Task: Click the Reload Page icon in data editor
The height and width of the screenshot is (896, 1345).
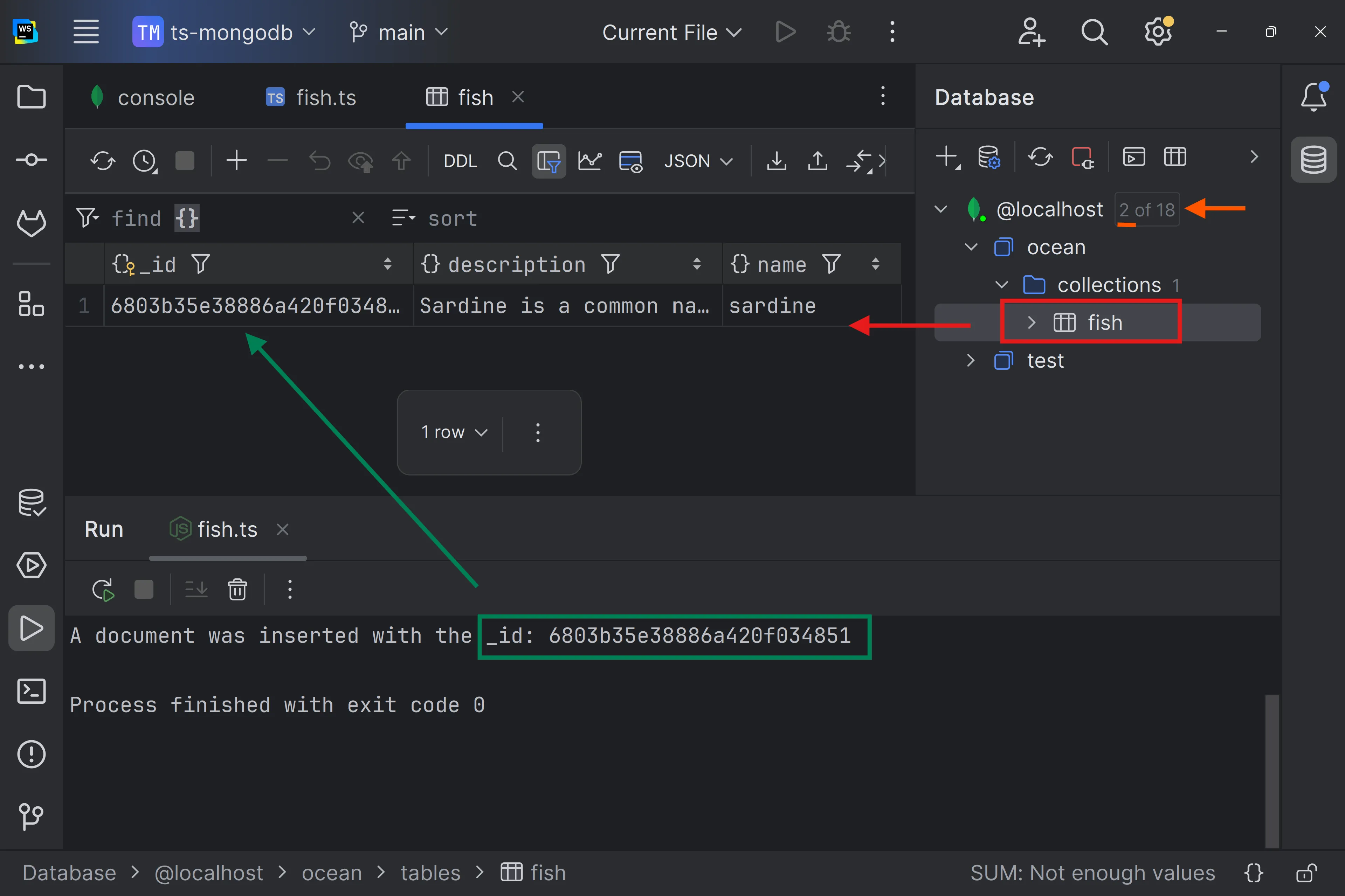Action: pyautogui.click(x=102, y=161)
